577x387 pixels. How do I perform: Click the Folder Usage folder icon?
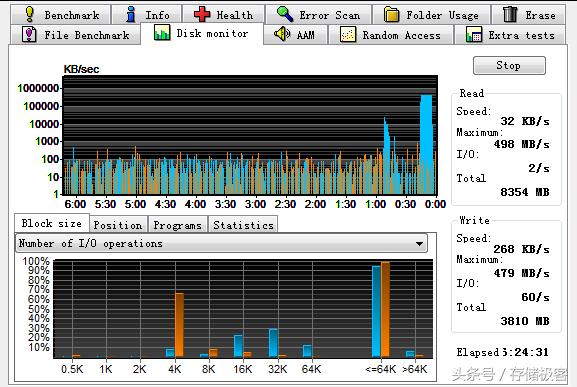(392, 15)
